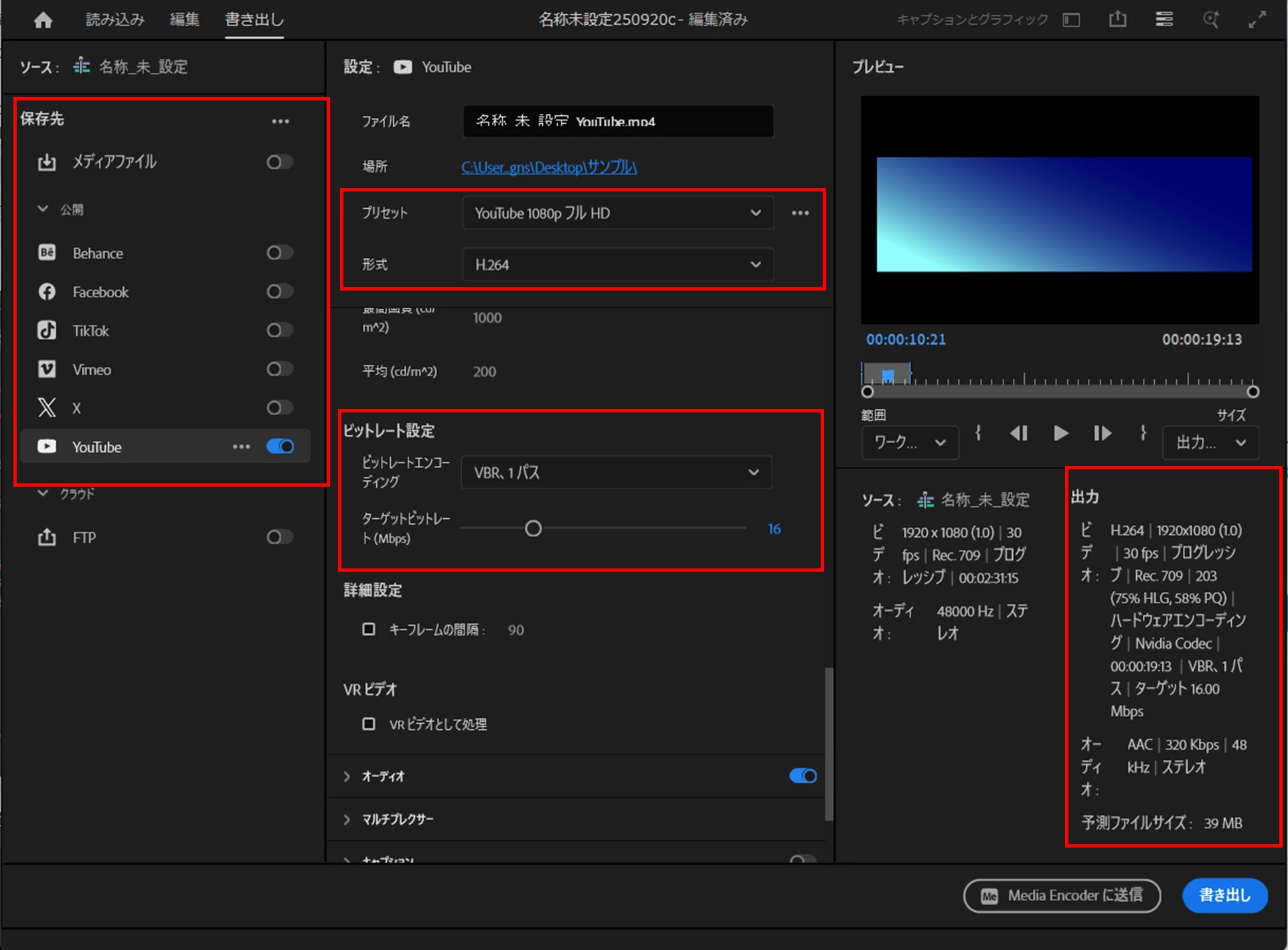Click the Home icon in the top bar

point(44,20)
